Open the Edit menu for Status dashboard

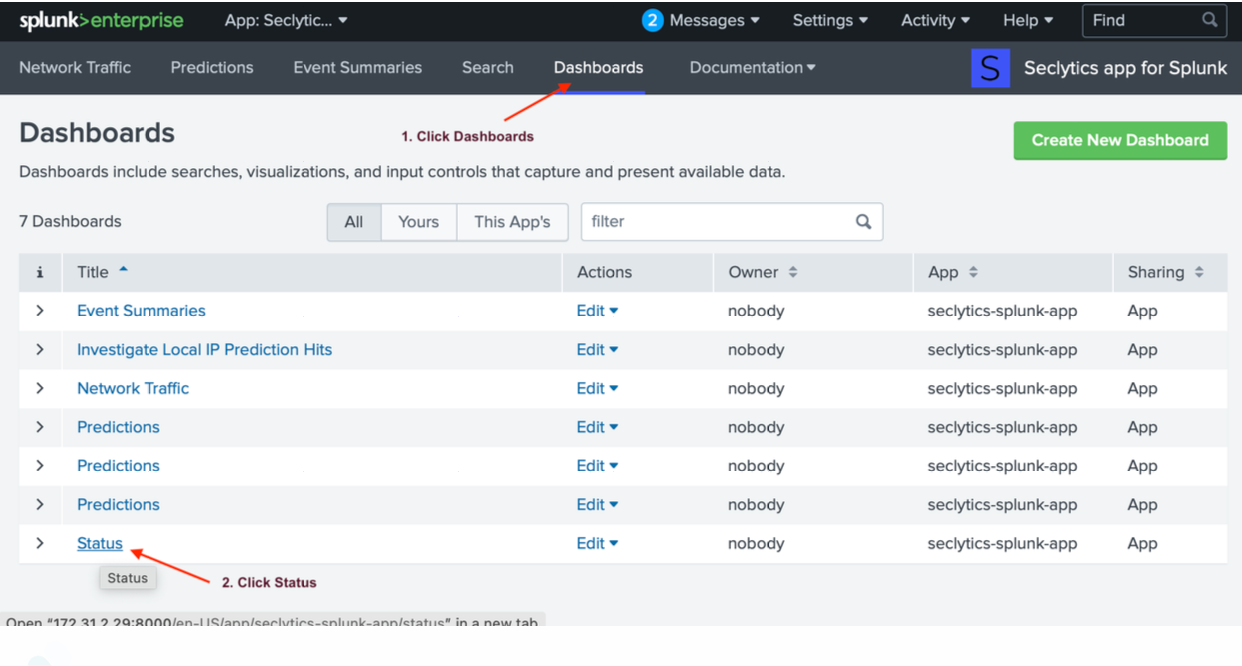pyautogui.click(x=597, y=543)
